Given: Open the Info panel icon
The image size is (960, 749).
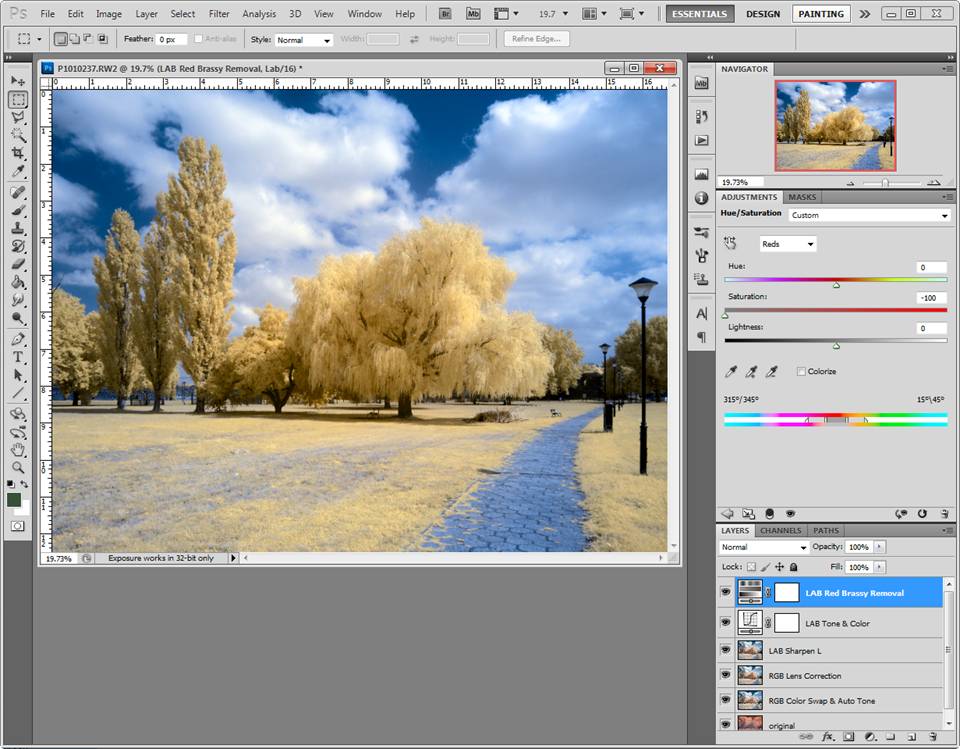Looking at the screenshot, I should click(x=702, y=198).
